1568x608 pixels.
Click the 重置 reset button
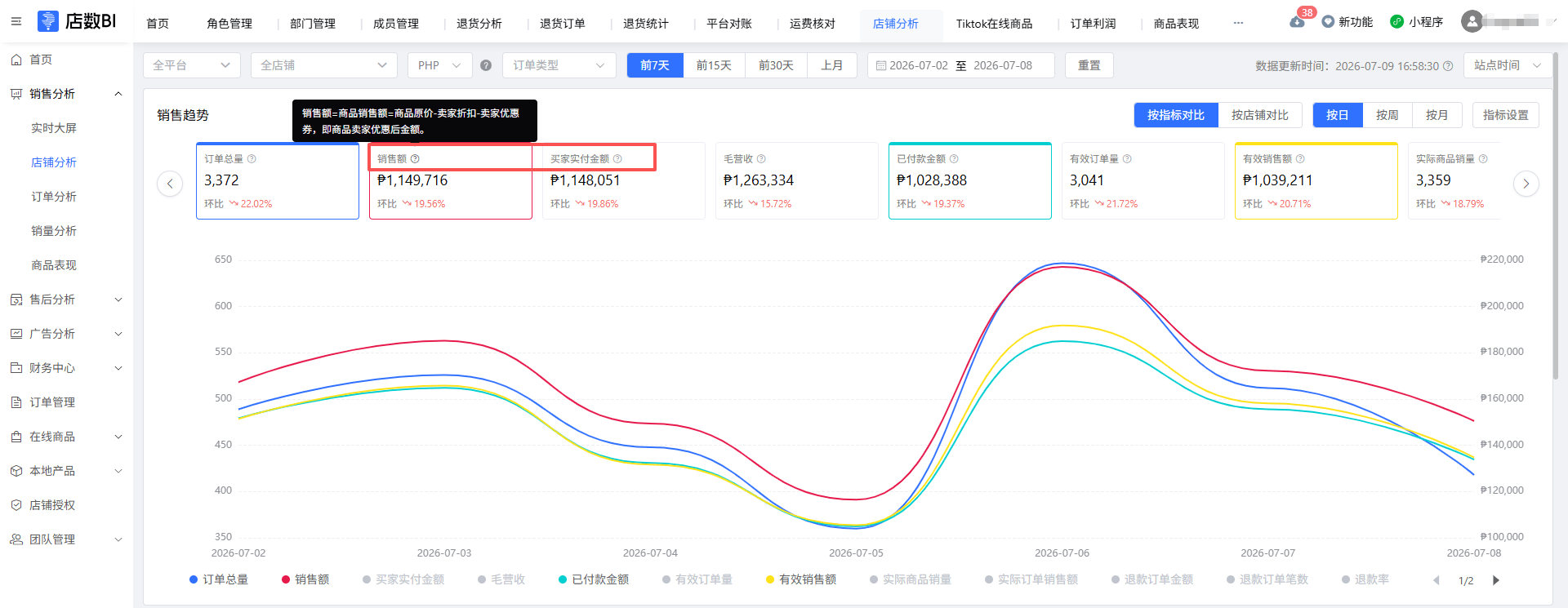tap(1089, 65)
